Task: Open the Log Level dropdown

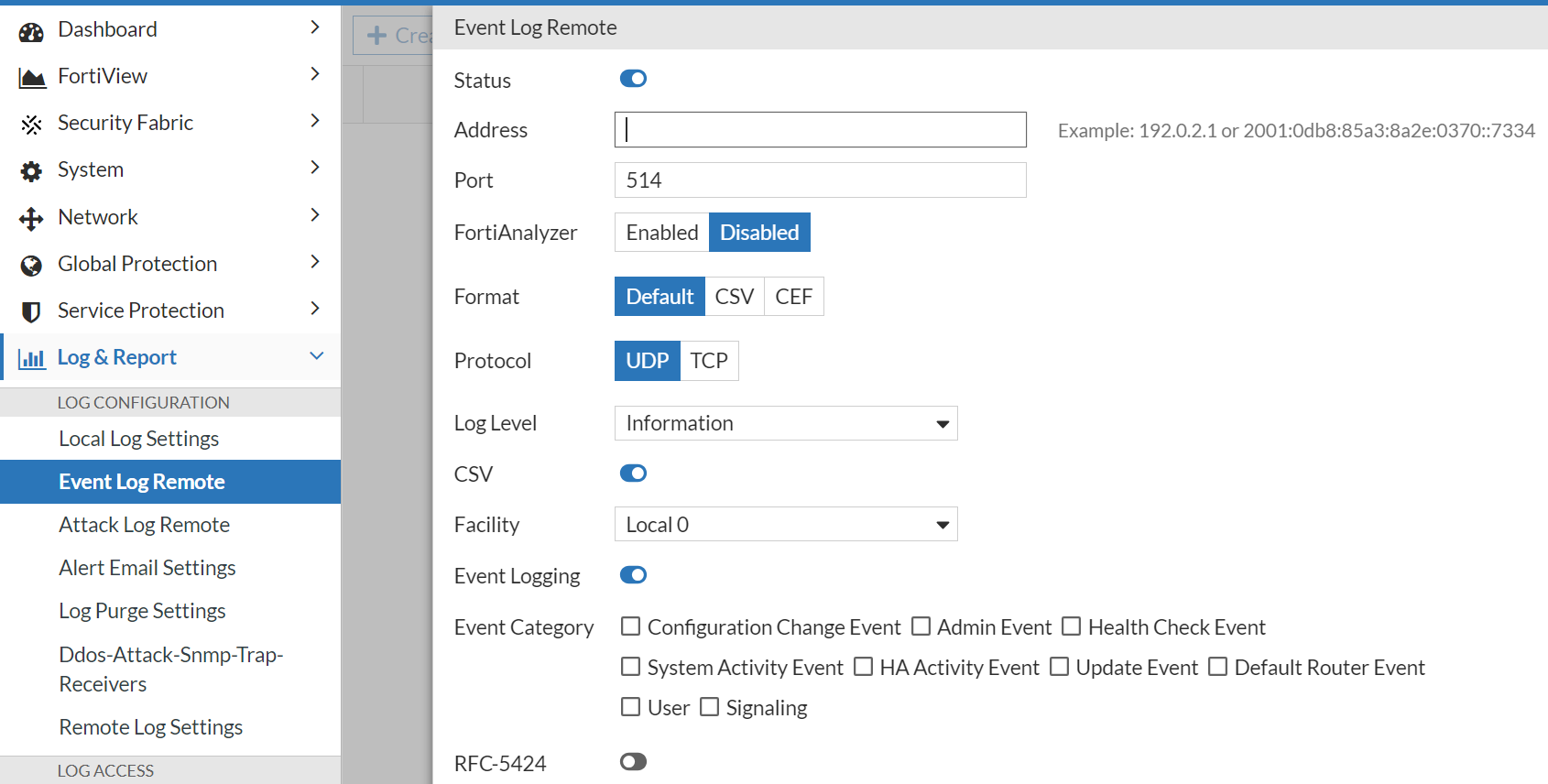Action: [x=785, y=423]
